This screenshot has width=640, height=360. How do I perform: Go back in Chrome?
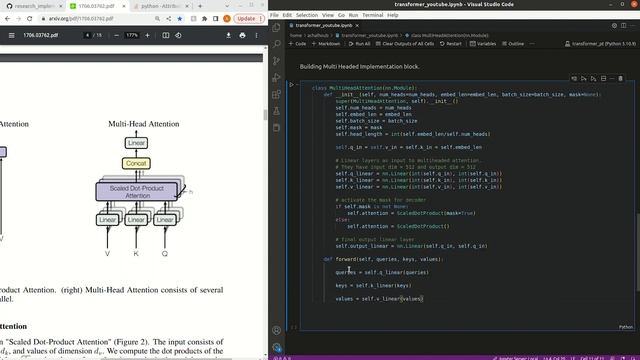point(7,19)
